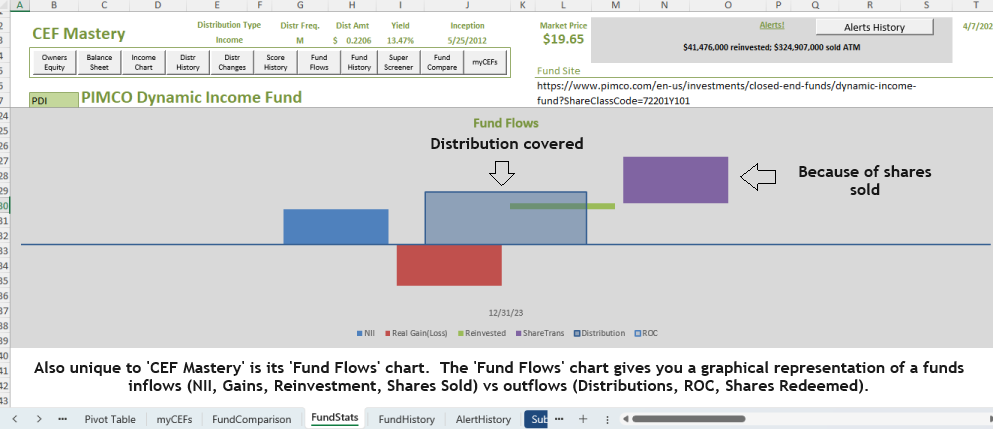Screen dimensions: 995x430
Task: Click the myCEFs button in toolbar
Action: click(x=486, y=62)
